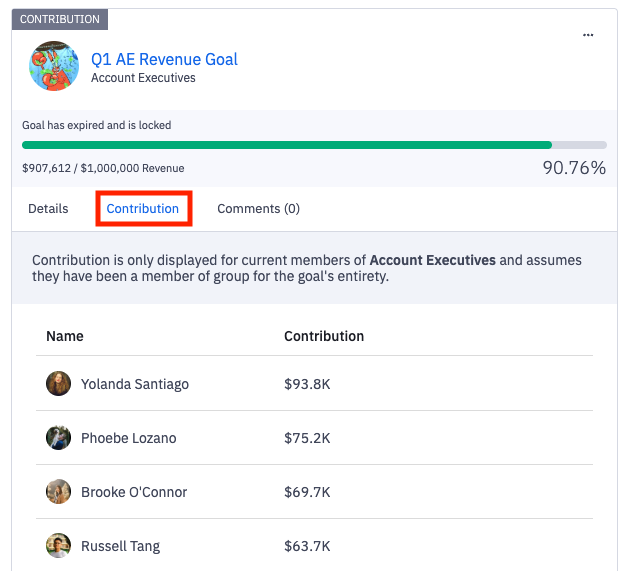Select the Contribution tab
Viewport: 629px width, 571px height.
click(143, 209)
